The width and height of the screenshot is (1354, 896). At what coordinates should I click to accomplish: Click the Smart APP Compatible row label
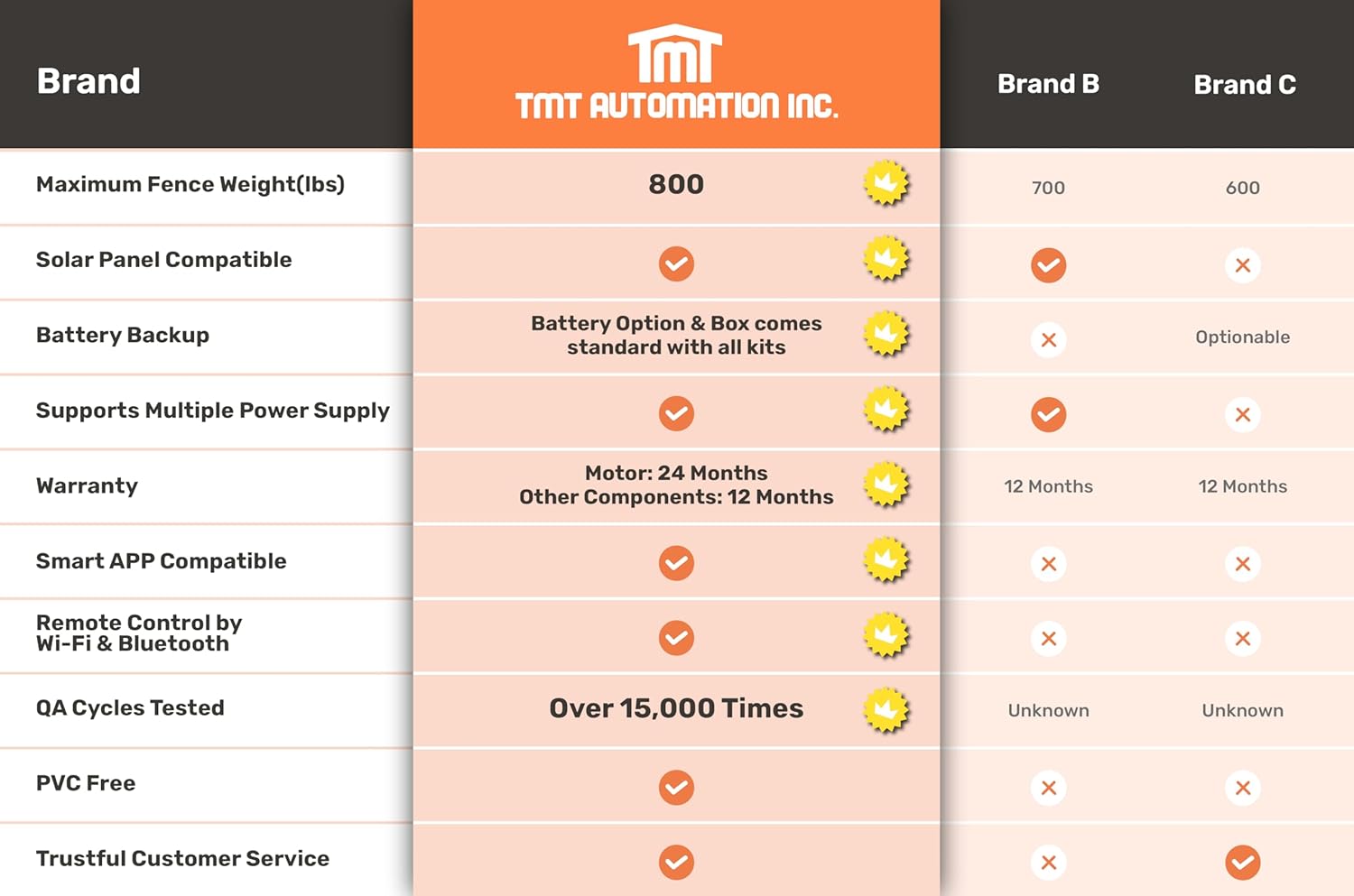point(162,561)
